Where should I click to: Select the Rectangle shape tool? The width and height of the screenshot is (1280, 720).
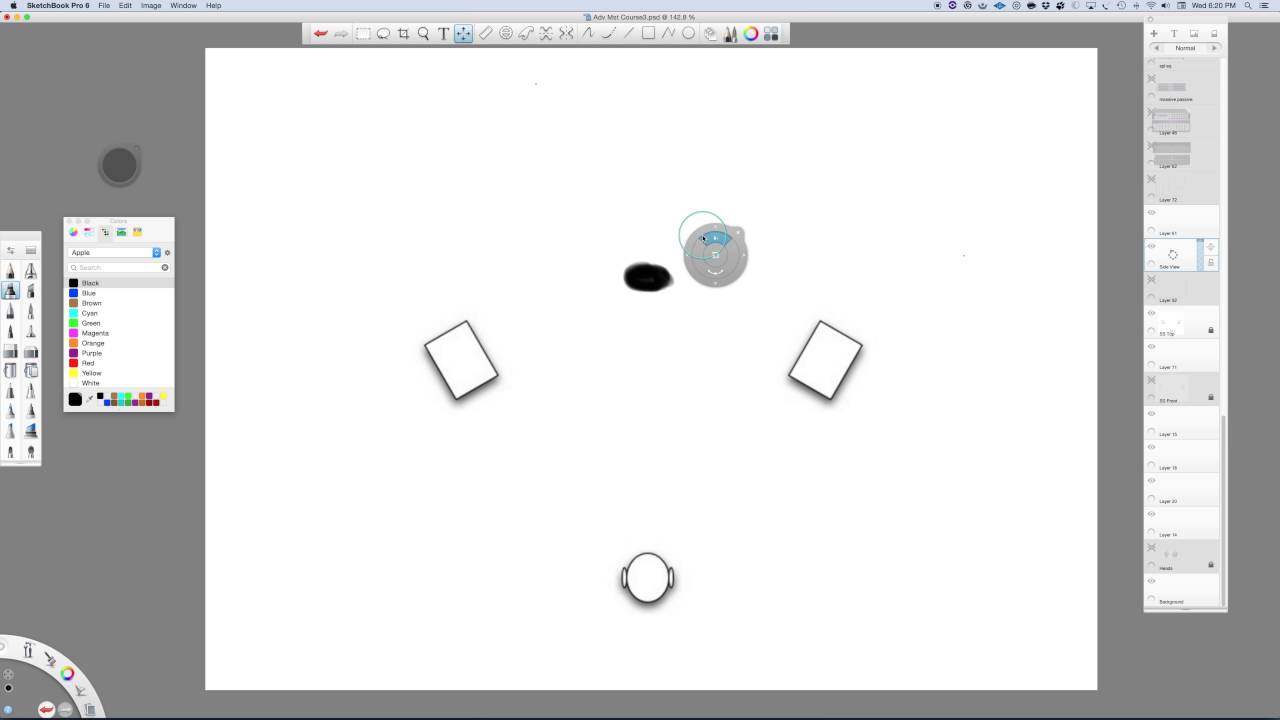(648, 34)
